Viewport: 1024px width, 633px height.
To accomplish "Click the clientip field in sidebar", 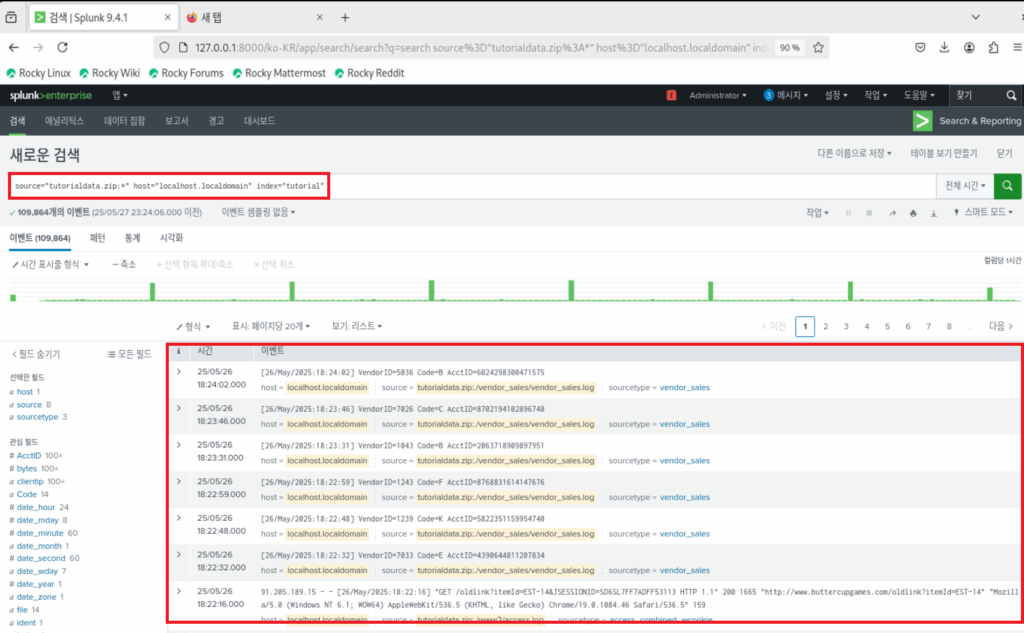I will pyautogui.click(x=30, y=481).
